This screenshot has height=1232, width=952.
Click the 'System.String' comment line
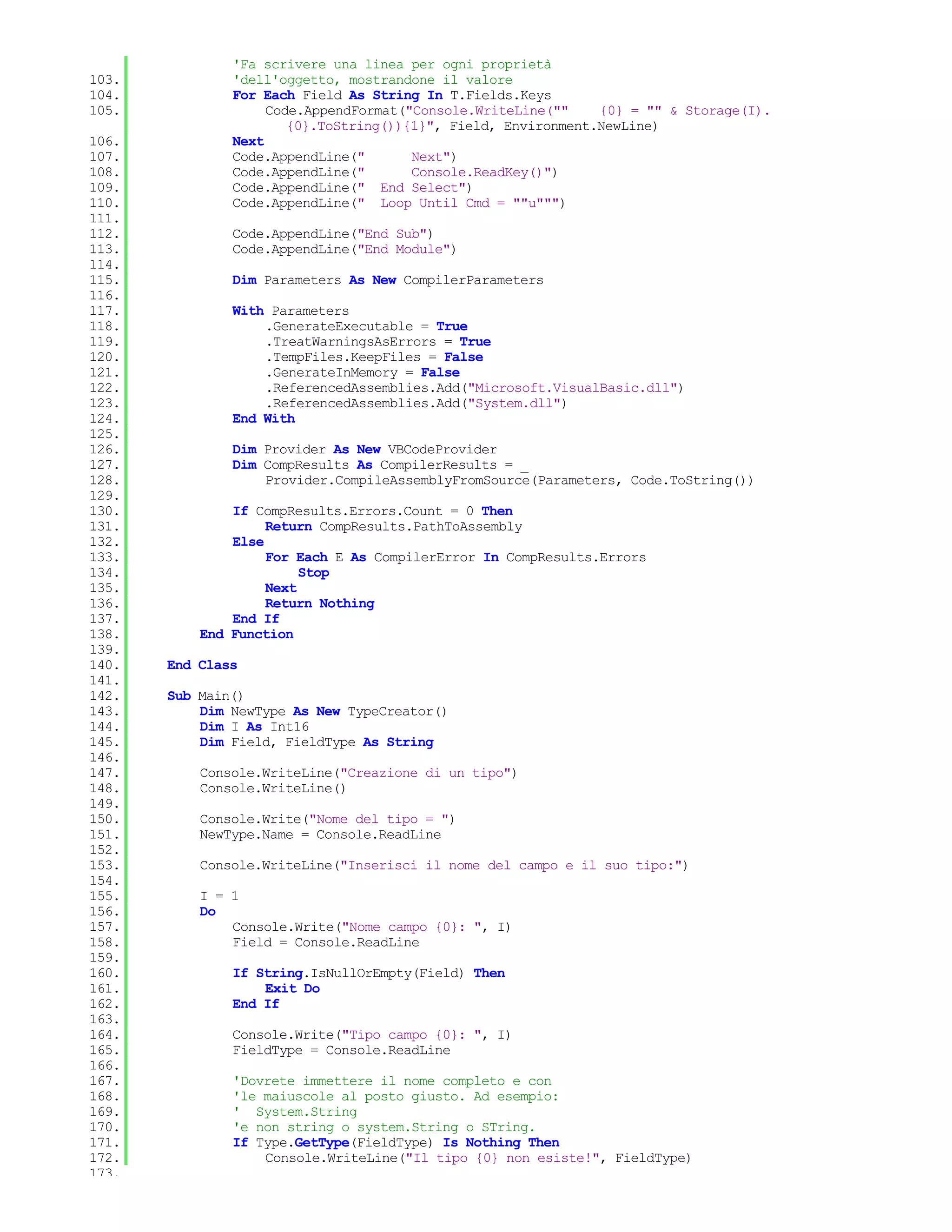point(295,1112)
